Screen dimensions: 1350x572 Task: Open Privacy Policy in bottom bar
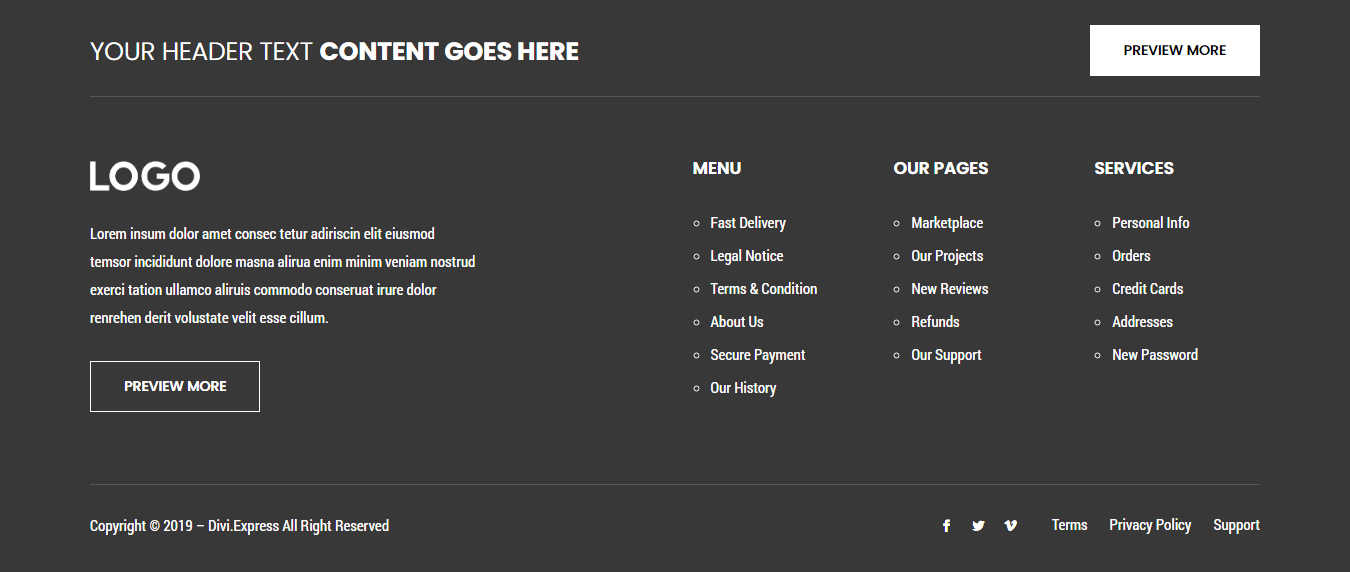click(x=1150, y=525)
